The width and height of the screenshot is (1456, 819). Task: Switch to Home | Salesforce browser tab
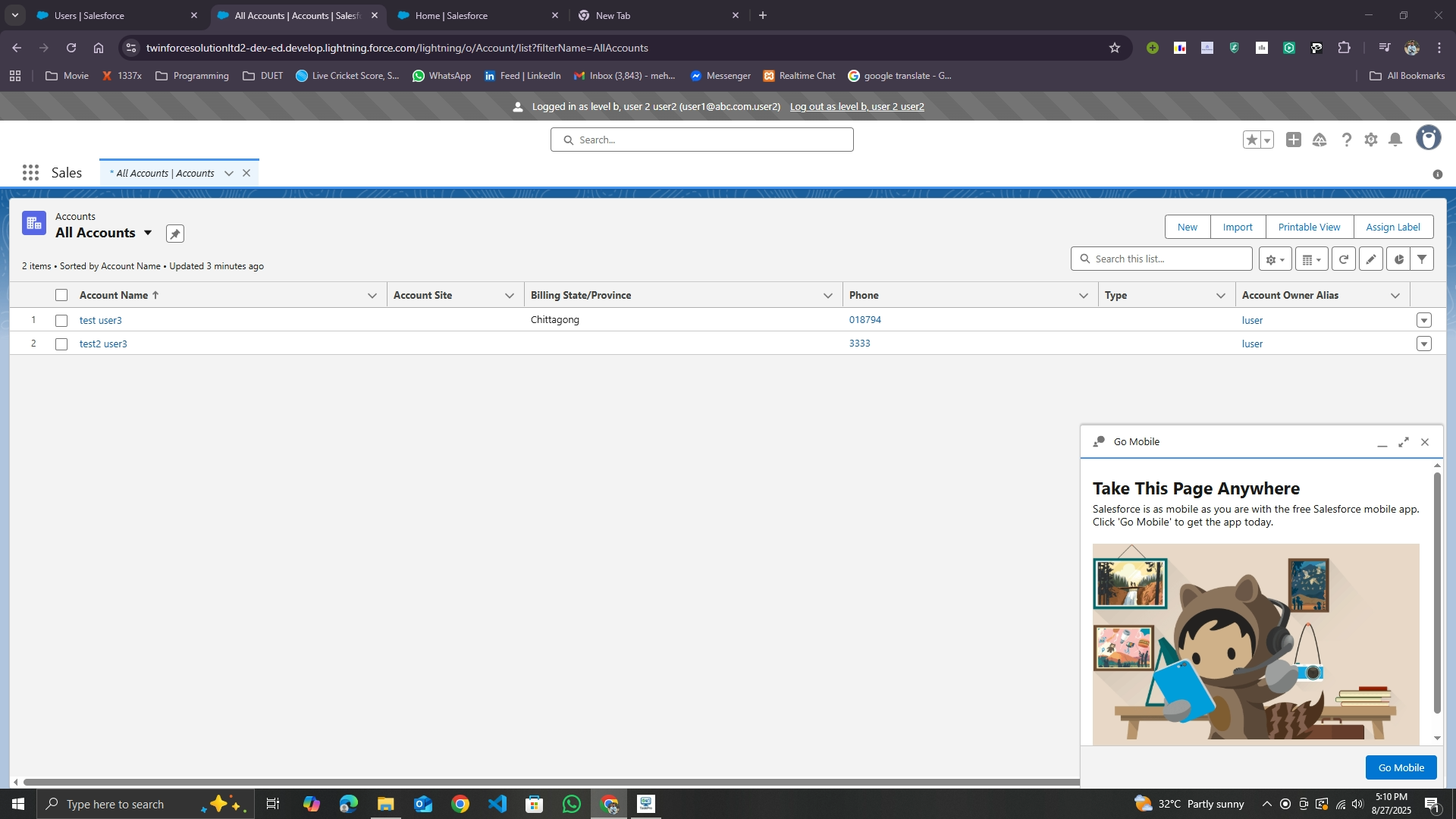[451, 15]
